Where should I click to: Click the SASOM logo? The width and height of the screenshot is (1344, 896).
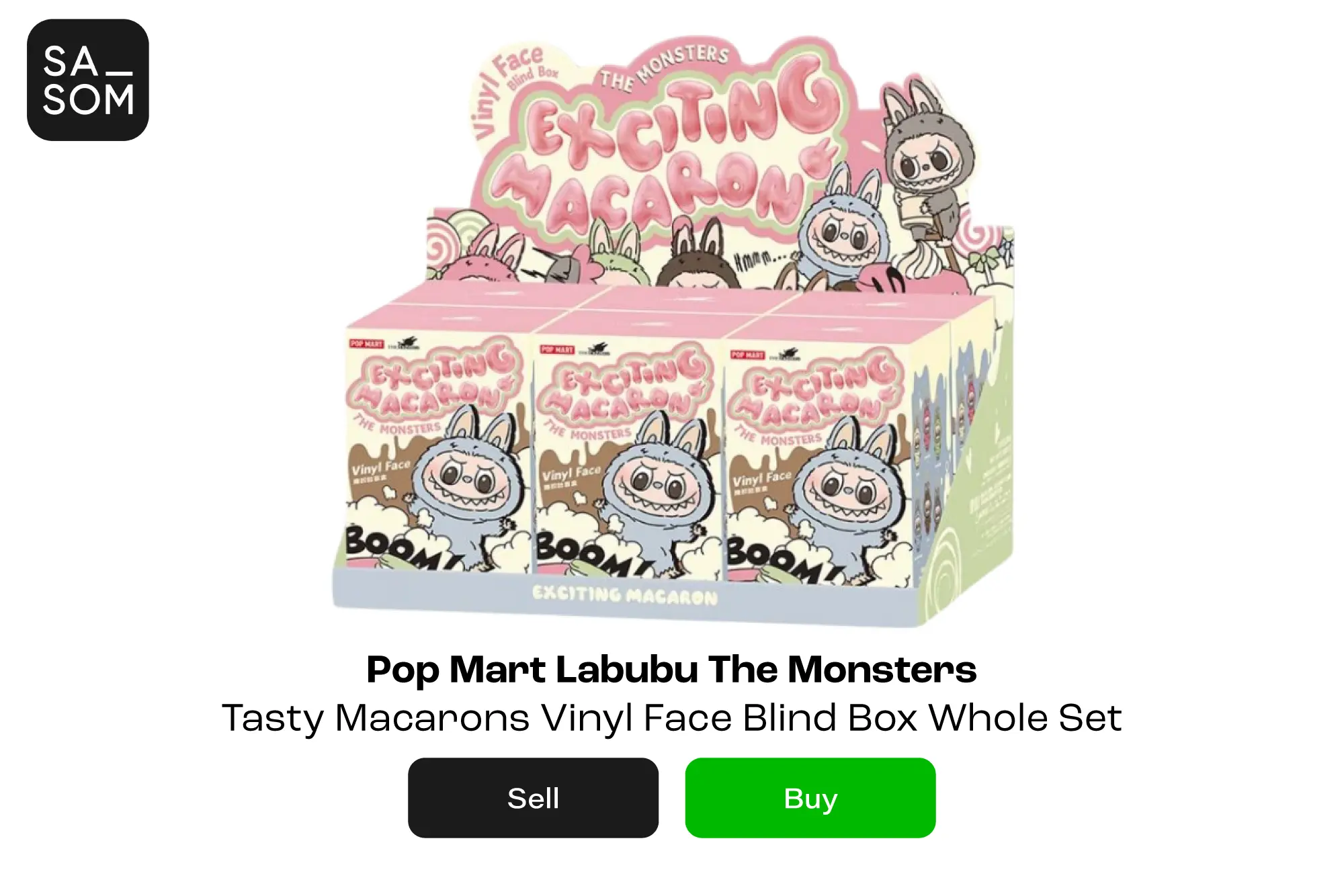pyautogui.click(x=87, y=80)
